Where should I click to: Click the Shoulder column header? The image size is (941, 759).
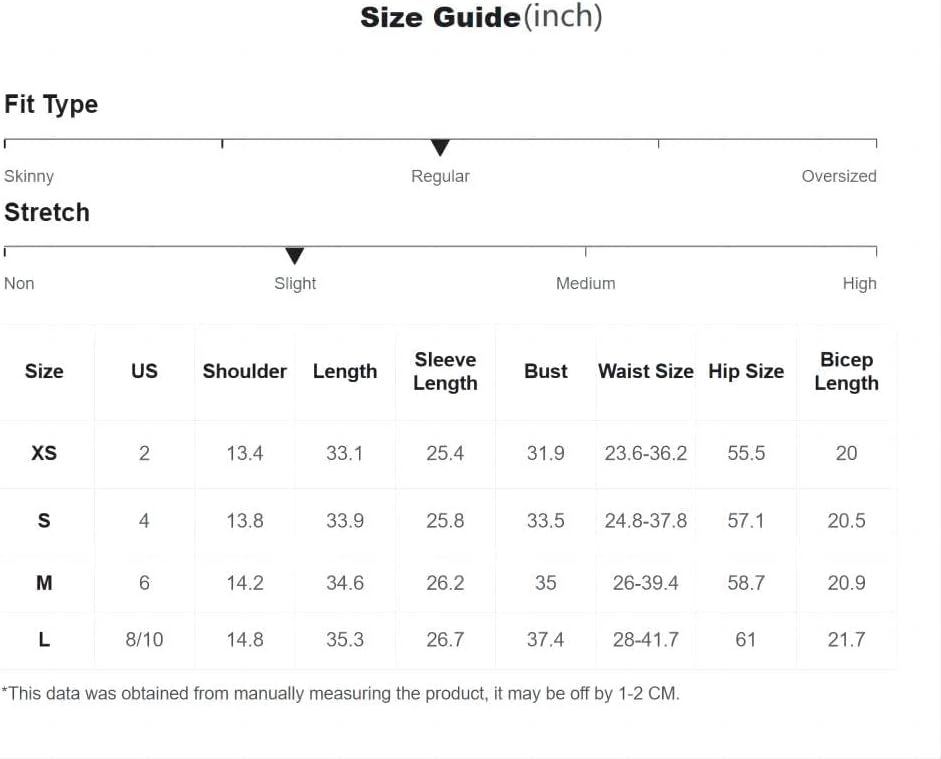[x=244, y=371]
